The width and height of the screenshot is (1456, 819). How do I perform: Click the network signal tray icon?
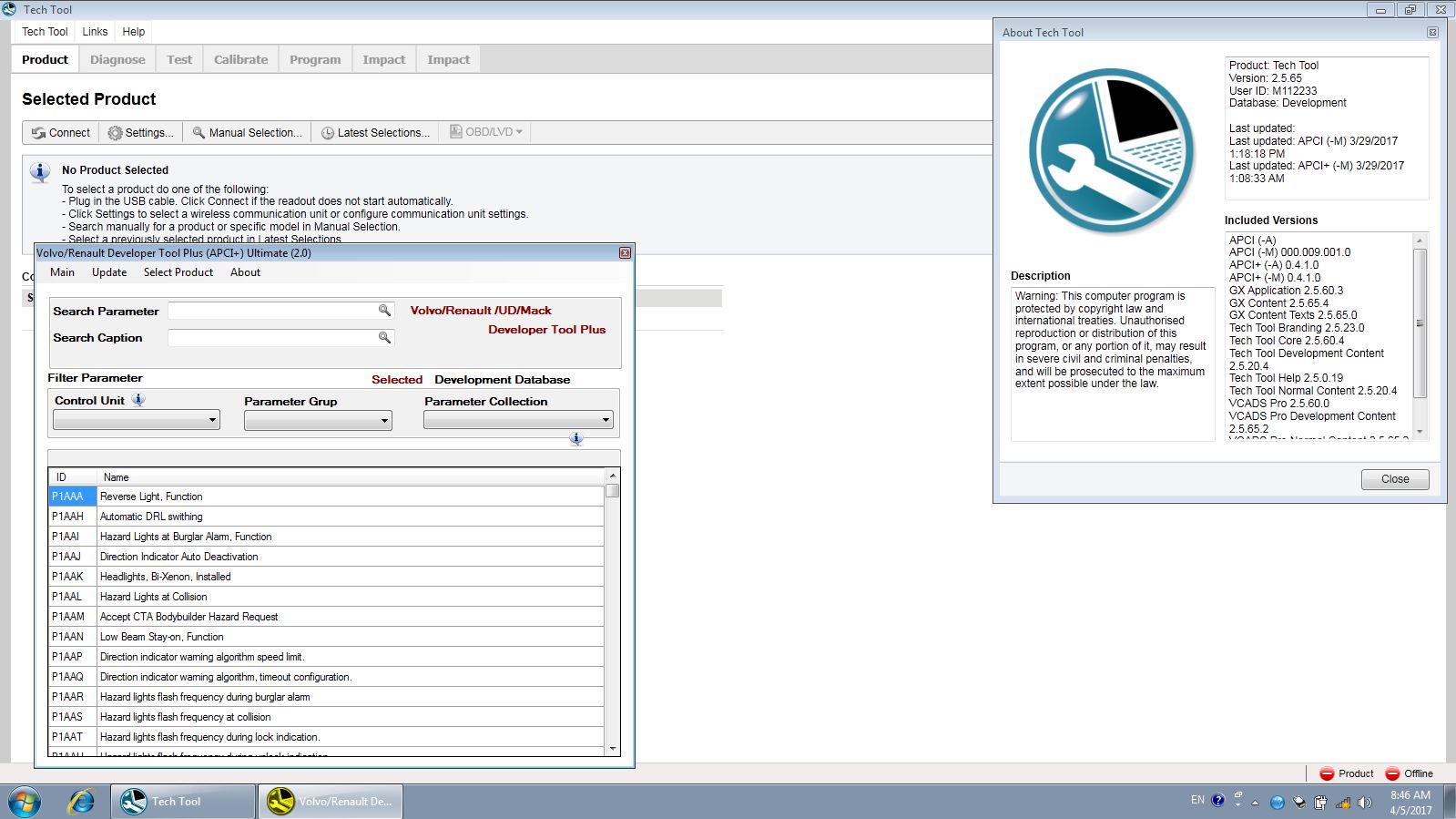pyautogui.click(x=1343, y=803)
